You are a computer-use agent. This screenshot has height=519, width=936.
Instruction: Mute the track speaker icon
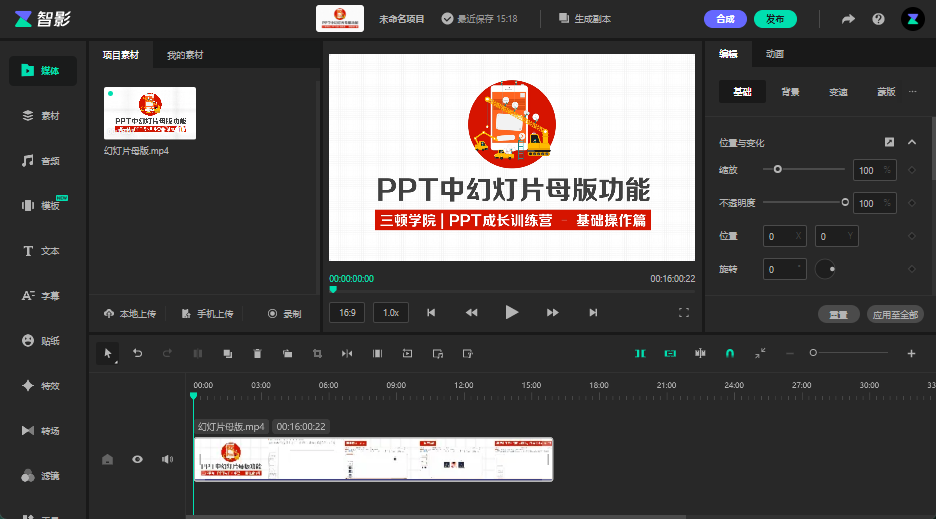[x=167, y=459]
